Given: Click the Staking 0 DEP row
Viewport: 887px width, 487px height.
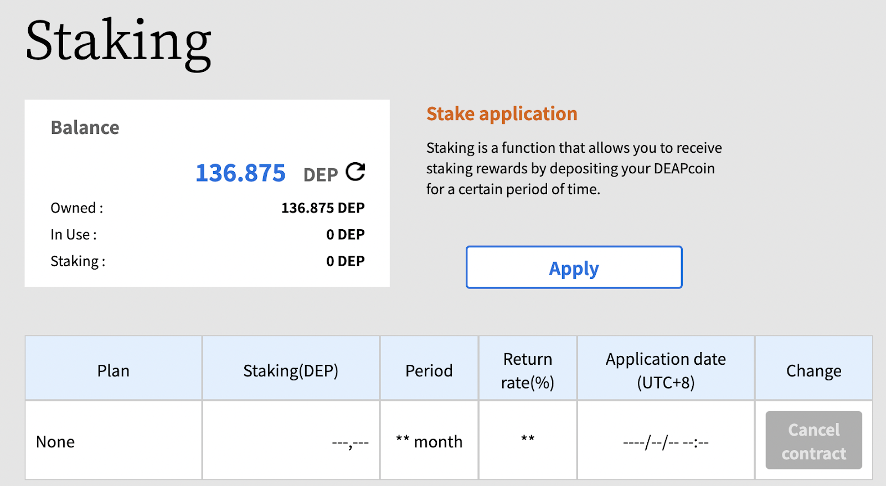Looking at the screenshot, I should point(207,261).
